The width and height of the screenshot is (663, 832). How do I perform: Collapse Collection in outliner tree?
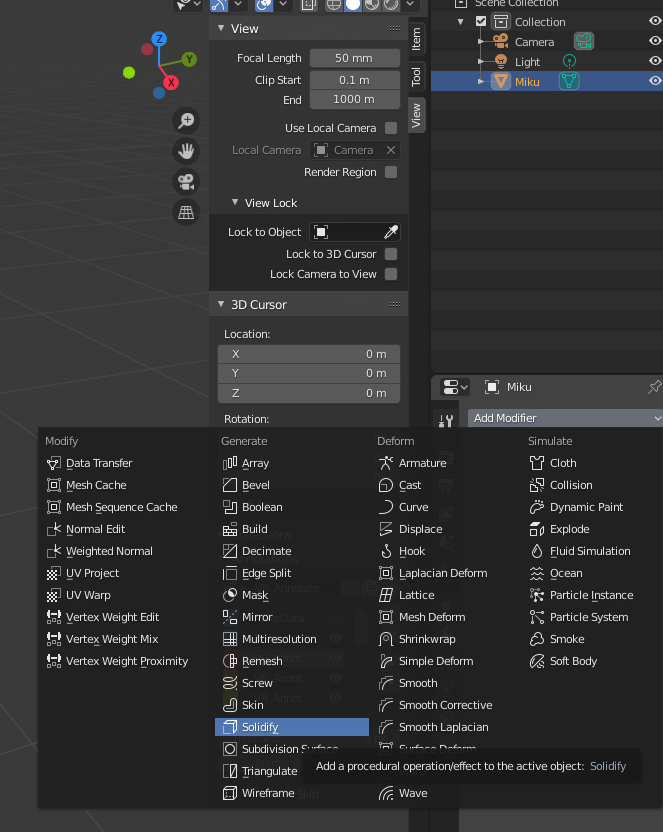460,22
